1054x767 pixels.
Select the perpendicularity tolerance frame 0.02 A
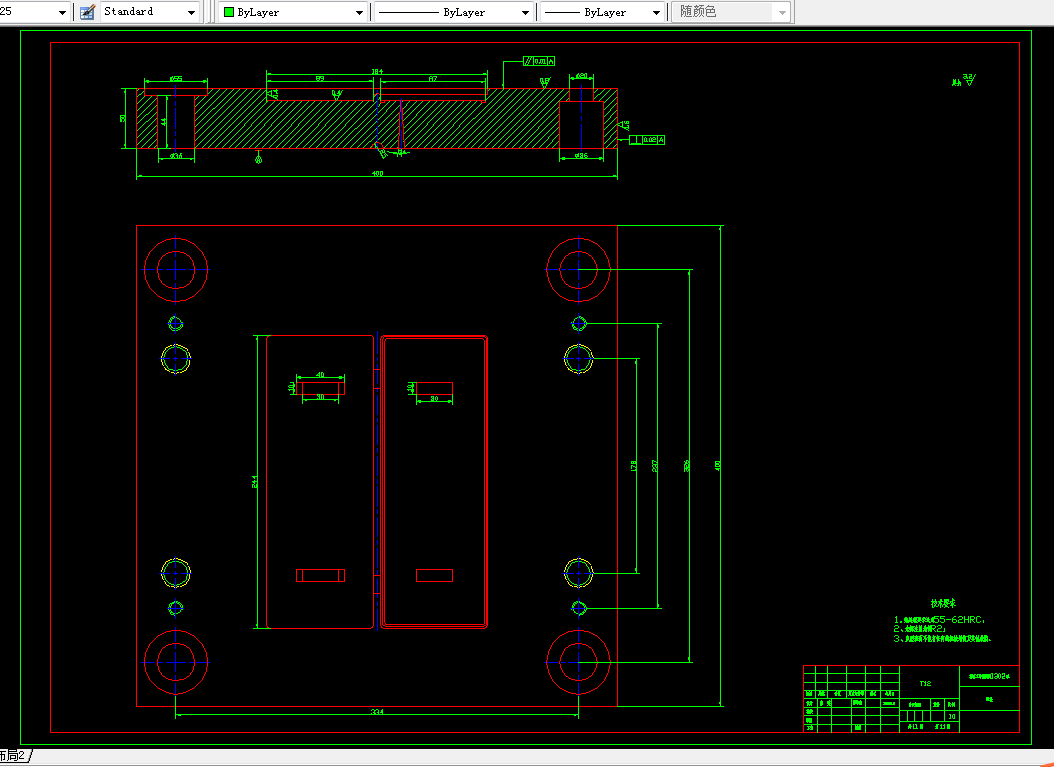[647, 140]
